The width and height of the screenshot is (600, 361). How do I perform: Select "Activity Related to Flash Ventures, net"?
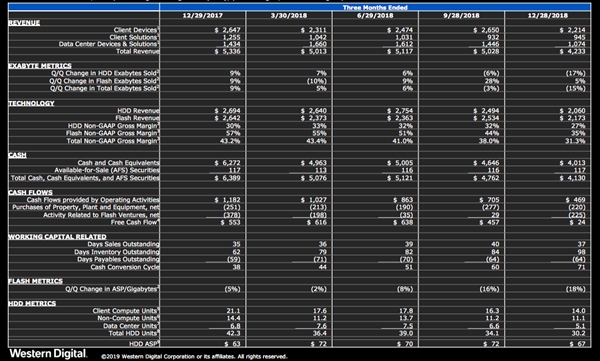[101, 215]
